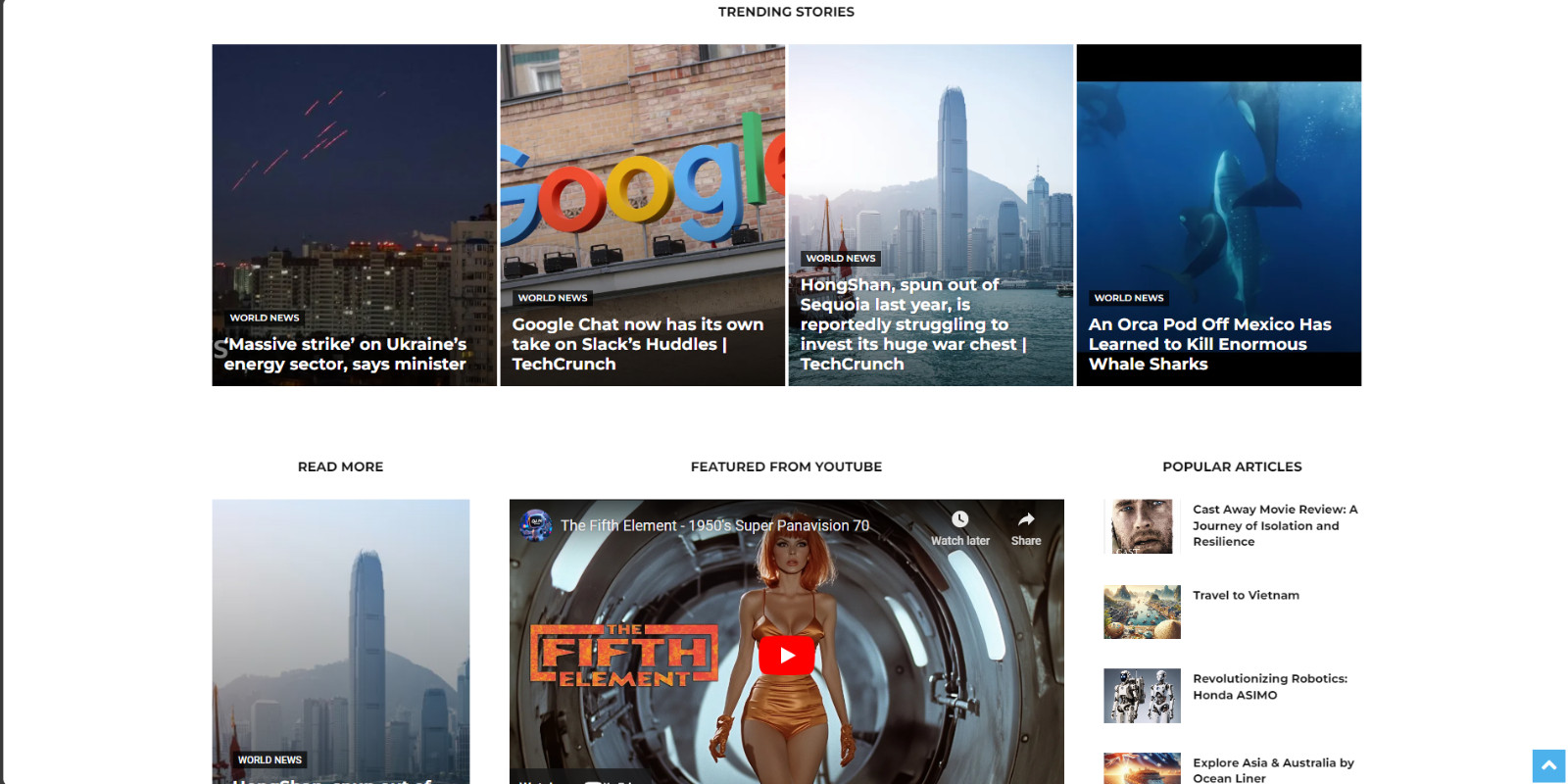
Task: Click the POPULAR ARTICLES heading
Action: click(1232, 466)
